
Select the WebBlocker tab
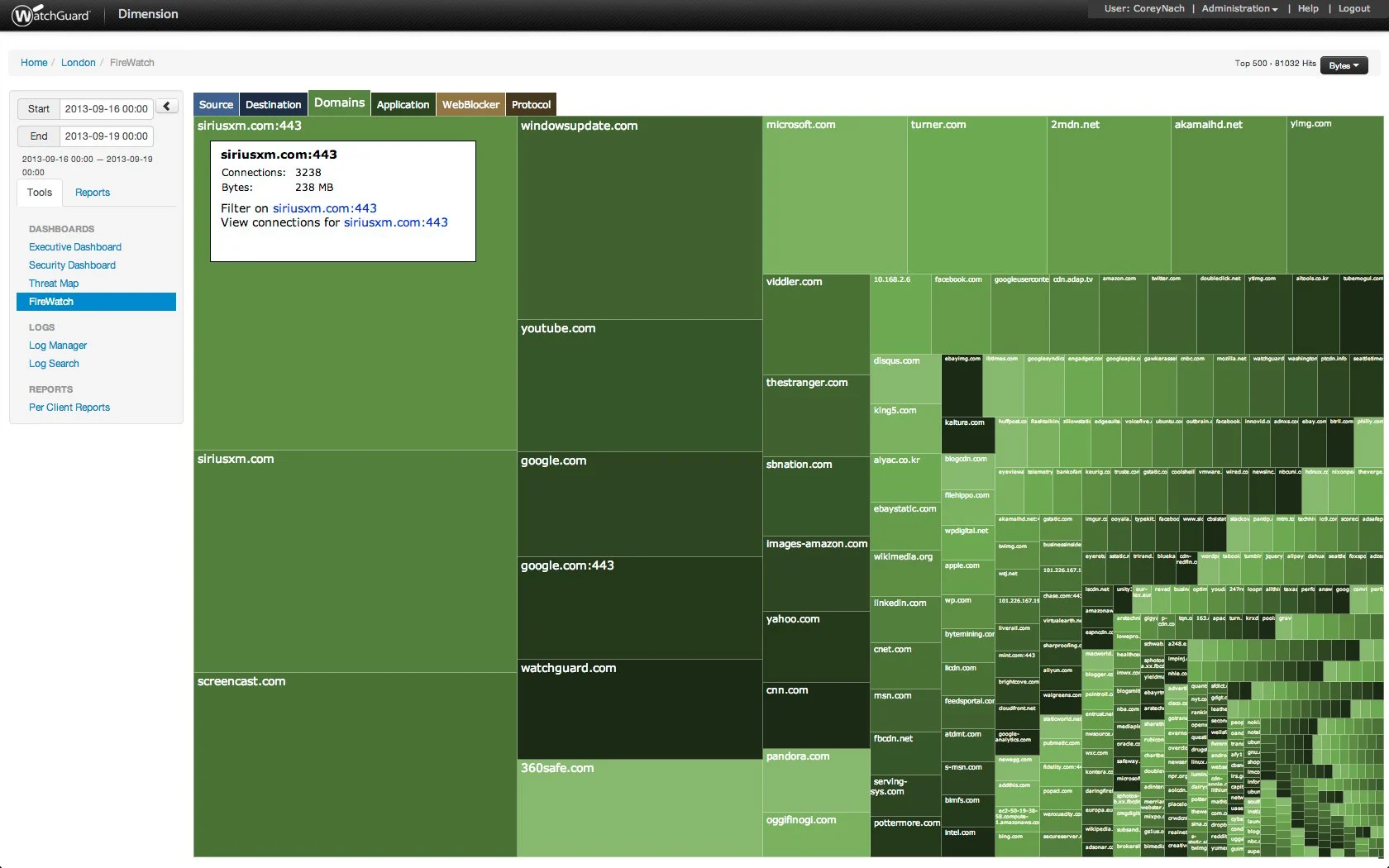tap(470, 105)
